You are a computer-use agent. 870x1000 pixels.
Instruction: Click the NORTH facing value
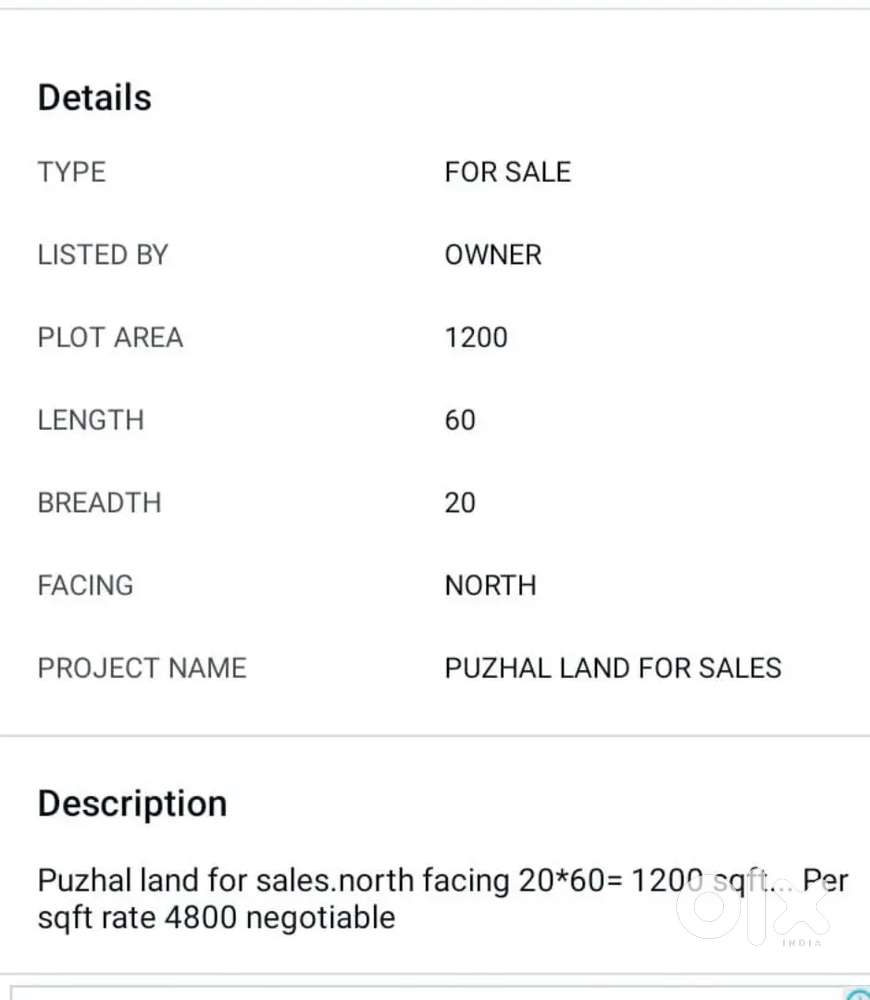point(490,585)
